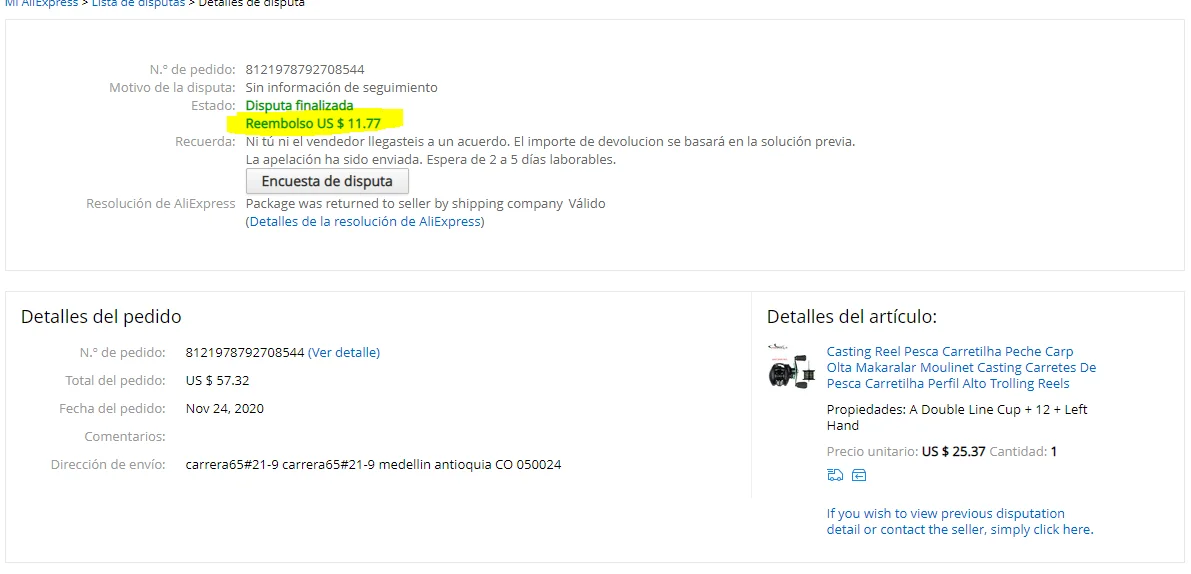Navigate to Lista de disputas breadcrumb
The height and width of the screenshot is (574, 1191).
138,3
